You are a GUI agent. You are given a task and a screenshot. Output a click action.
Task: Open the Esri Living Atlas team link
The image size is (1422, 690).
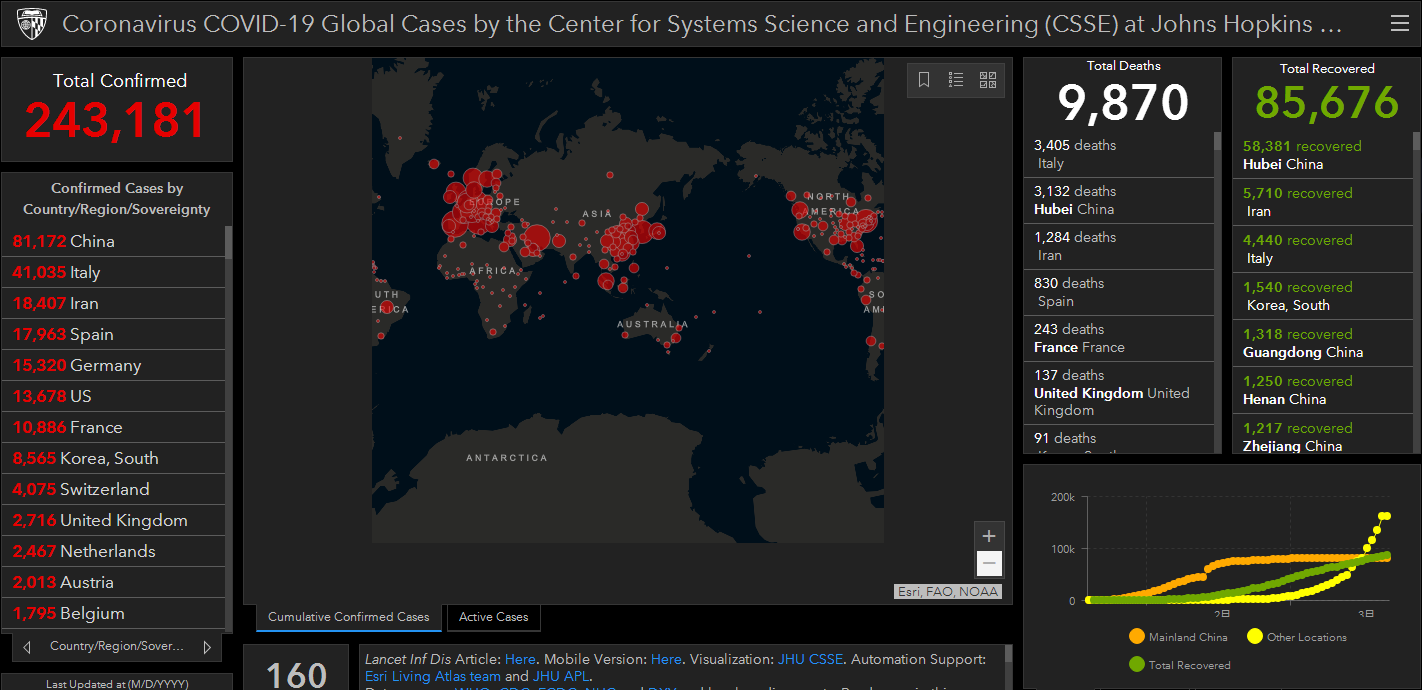(x=433, y=676)
